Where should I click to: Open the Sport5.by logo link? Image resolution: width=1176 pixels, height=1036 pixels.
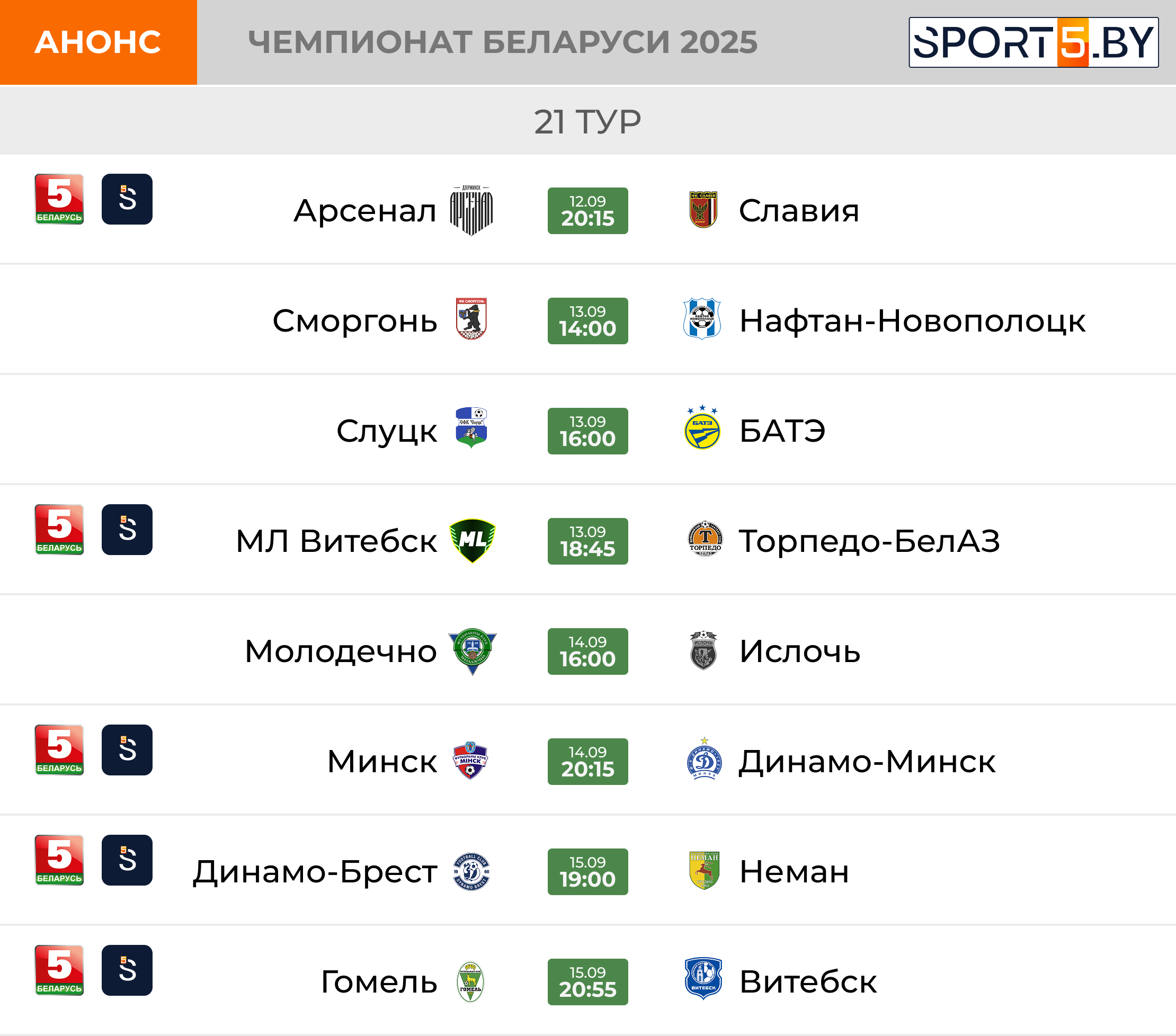tap(1034, 42)
